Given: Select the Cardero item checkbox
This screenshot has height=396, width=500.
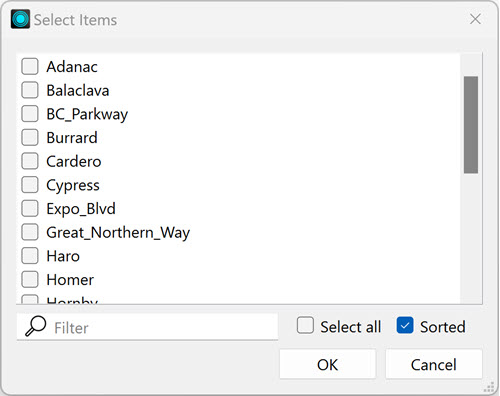Looking at the screenshot, I should pos(30,161).
